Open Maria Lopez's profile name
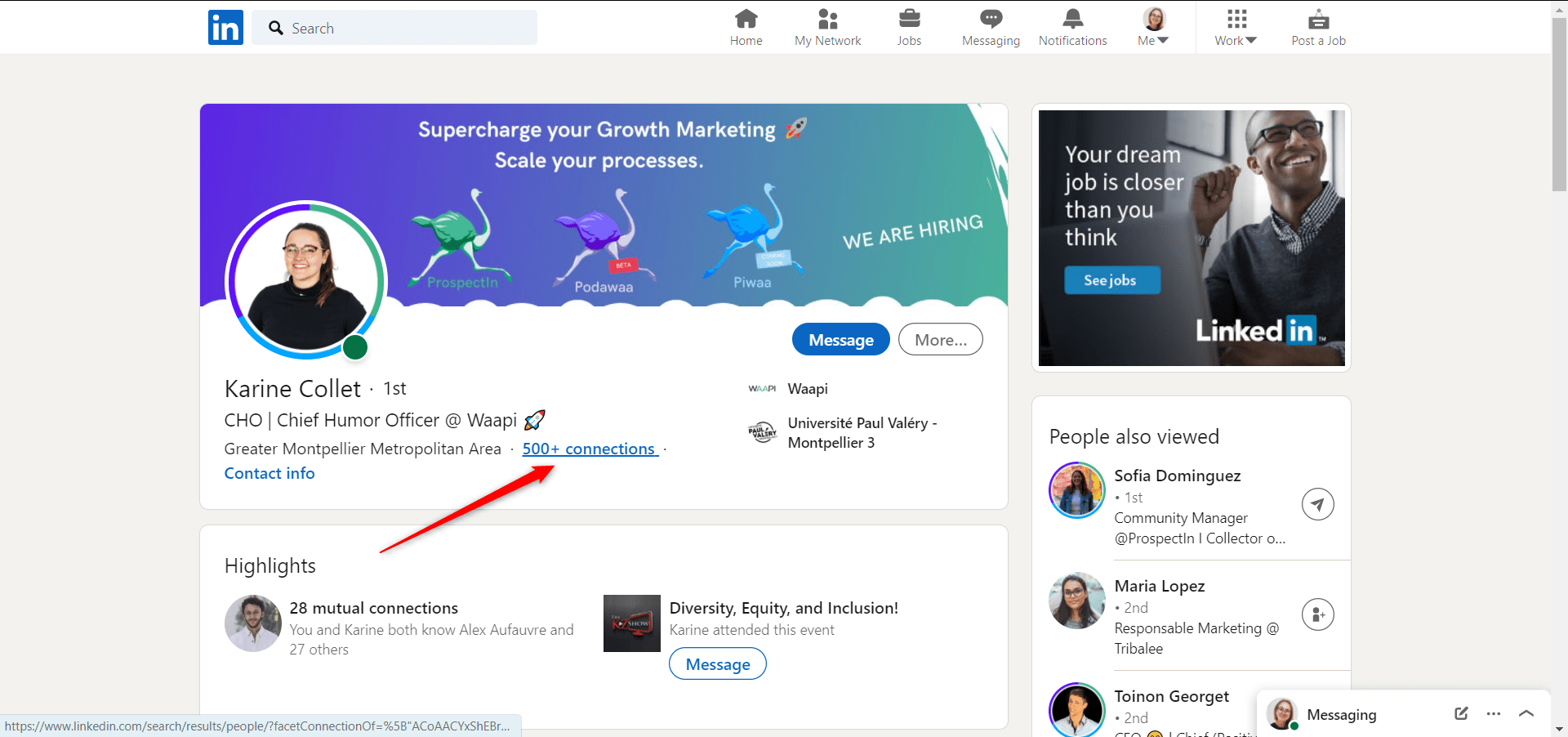Viewport: 1568px width, 737px height. point(1160,586)
